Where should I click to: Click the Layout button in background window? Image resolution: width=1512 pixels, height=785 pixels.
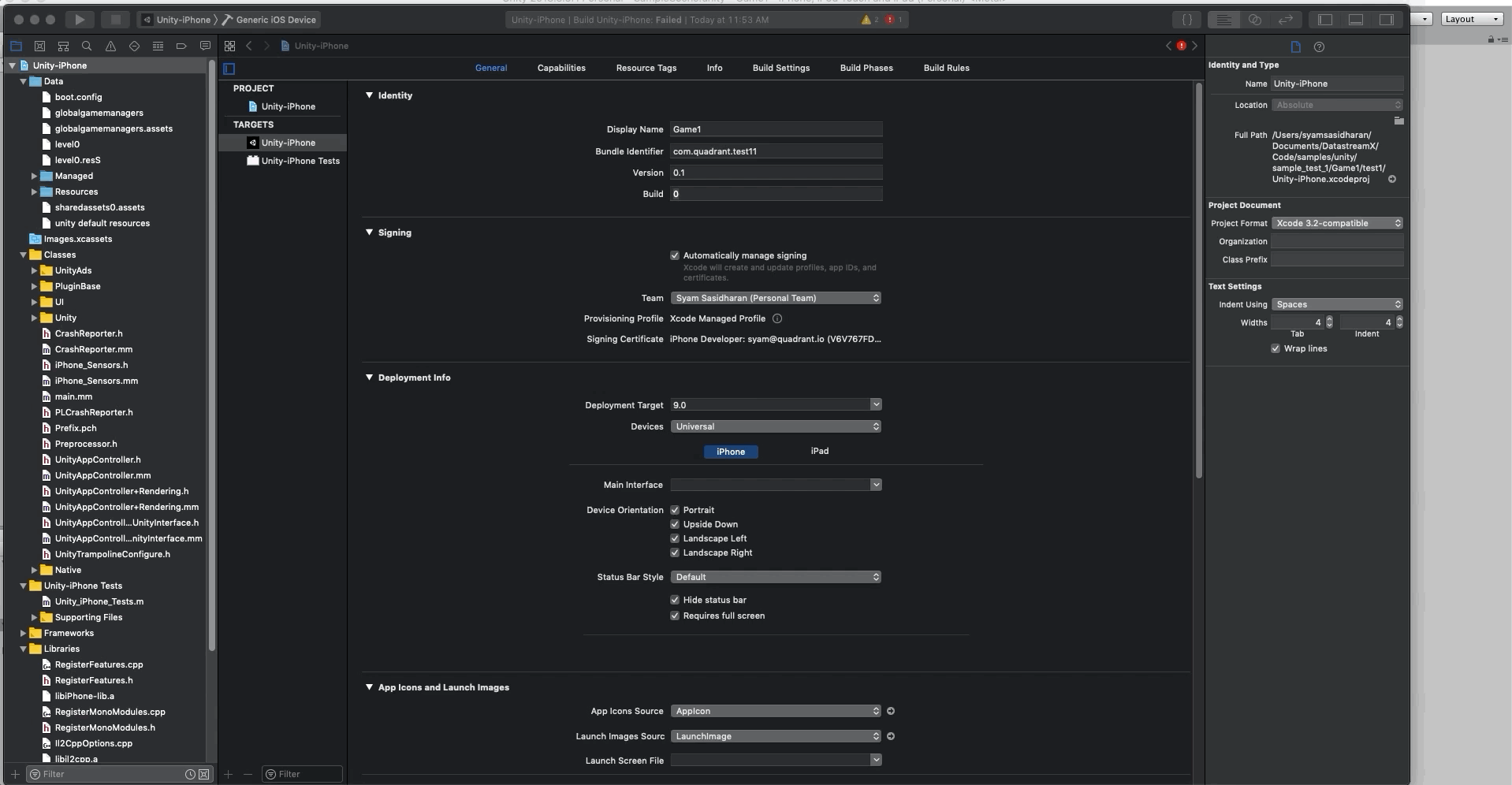pos(1472,19)
